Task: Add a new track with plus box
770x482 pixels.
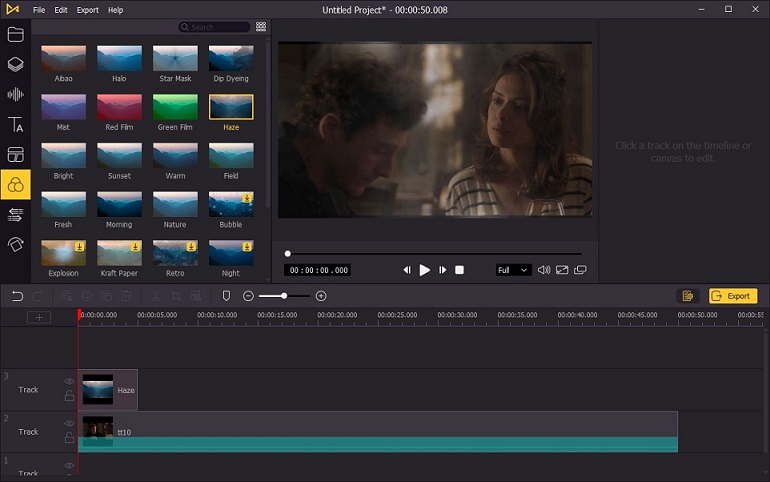Action: click(39, 318)
